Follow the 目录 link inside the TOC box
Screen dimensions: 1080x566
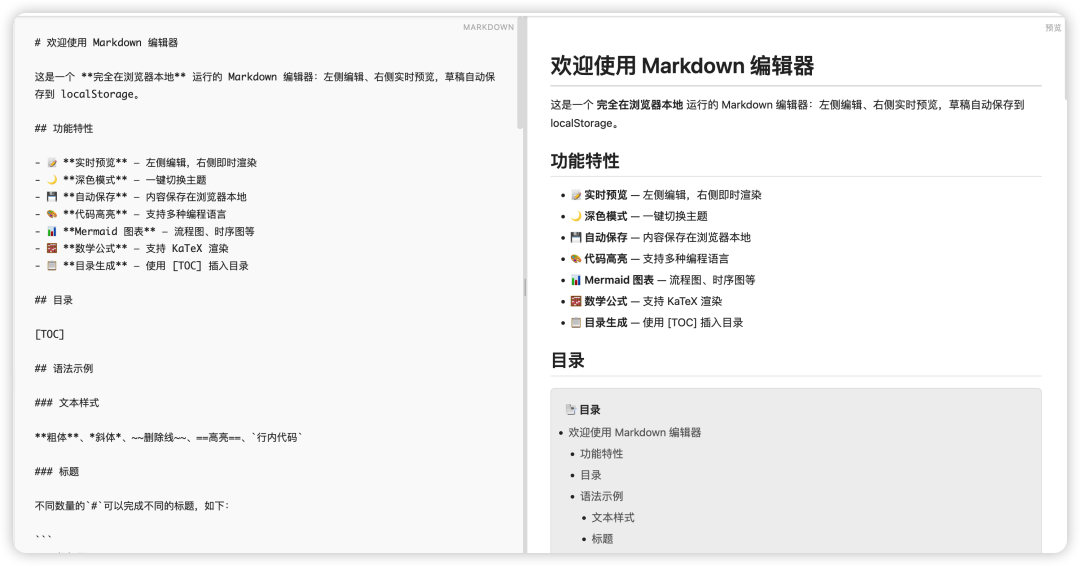click(x=590, y=475)
